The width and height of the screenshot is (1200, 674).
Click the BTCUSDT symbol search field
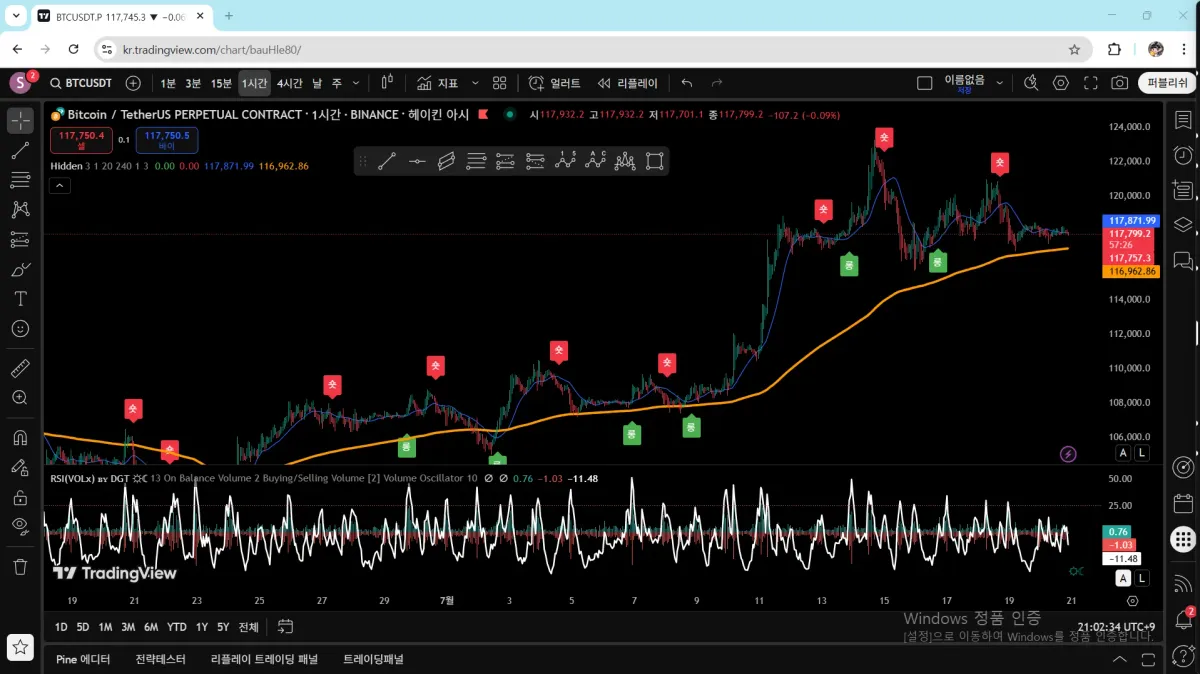82,83
